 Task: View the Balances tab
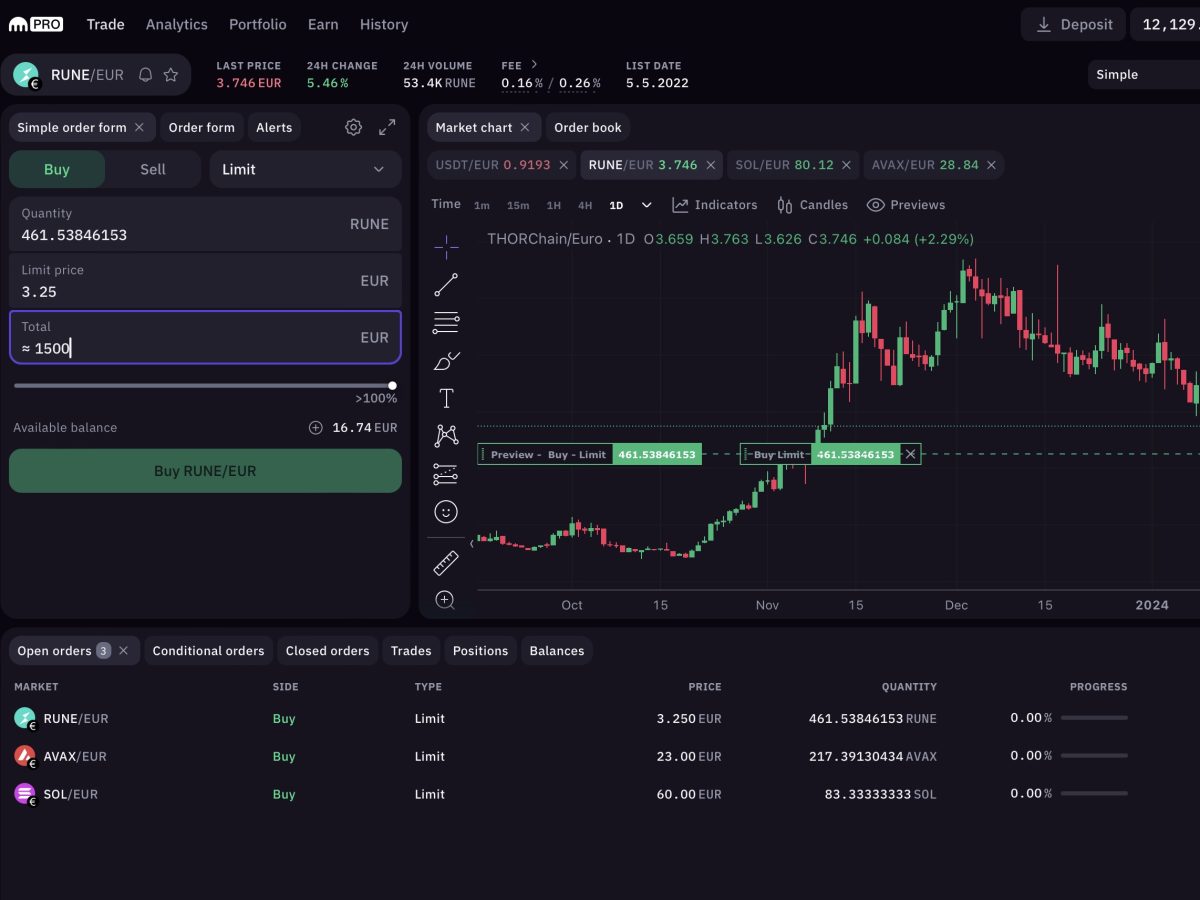tap(557, 651)
